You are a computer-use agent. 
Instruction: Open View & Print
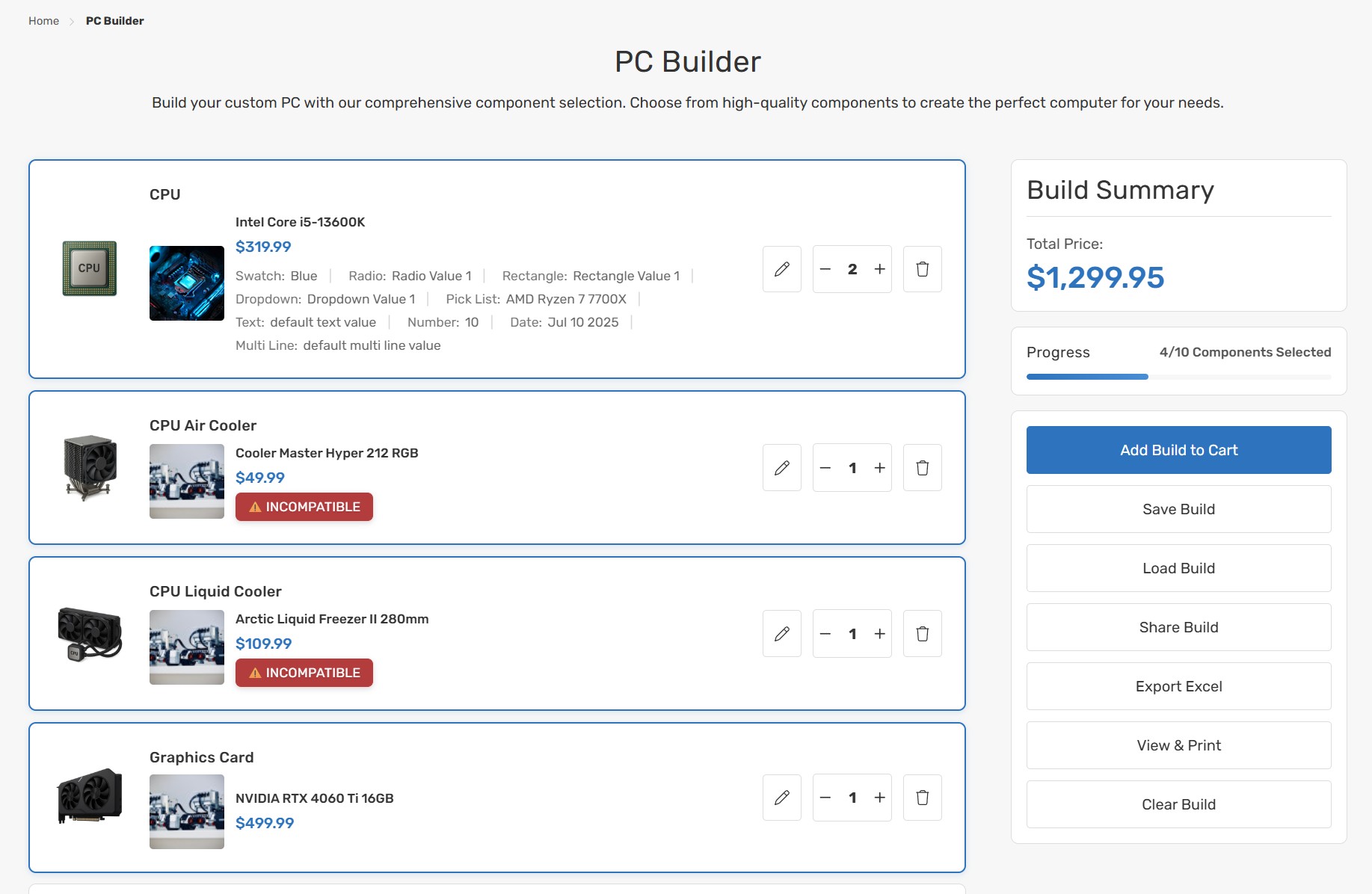pyautogui.click(x=1178, y=745)
